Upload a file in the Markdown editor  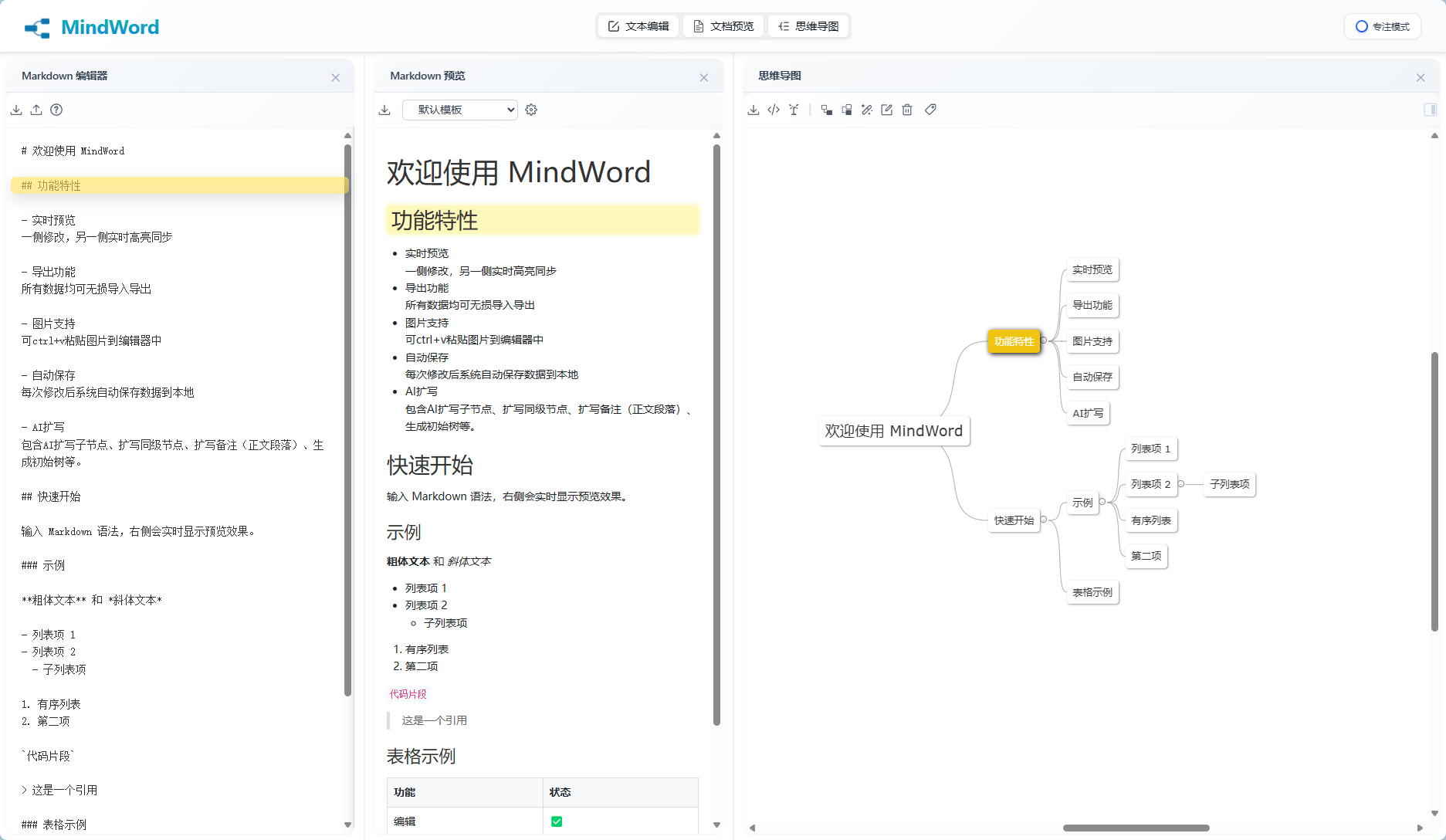[36, 110]
